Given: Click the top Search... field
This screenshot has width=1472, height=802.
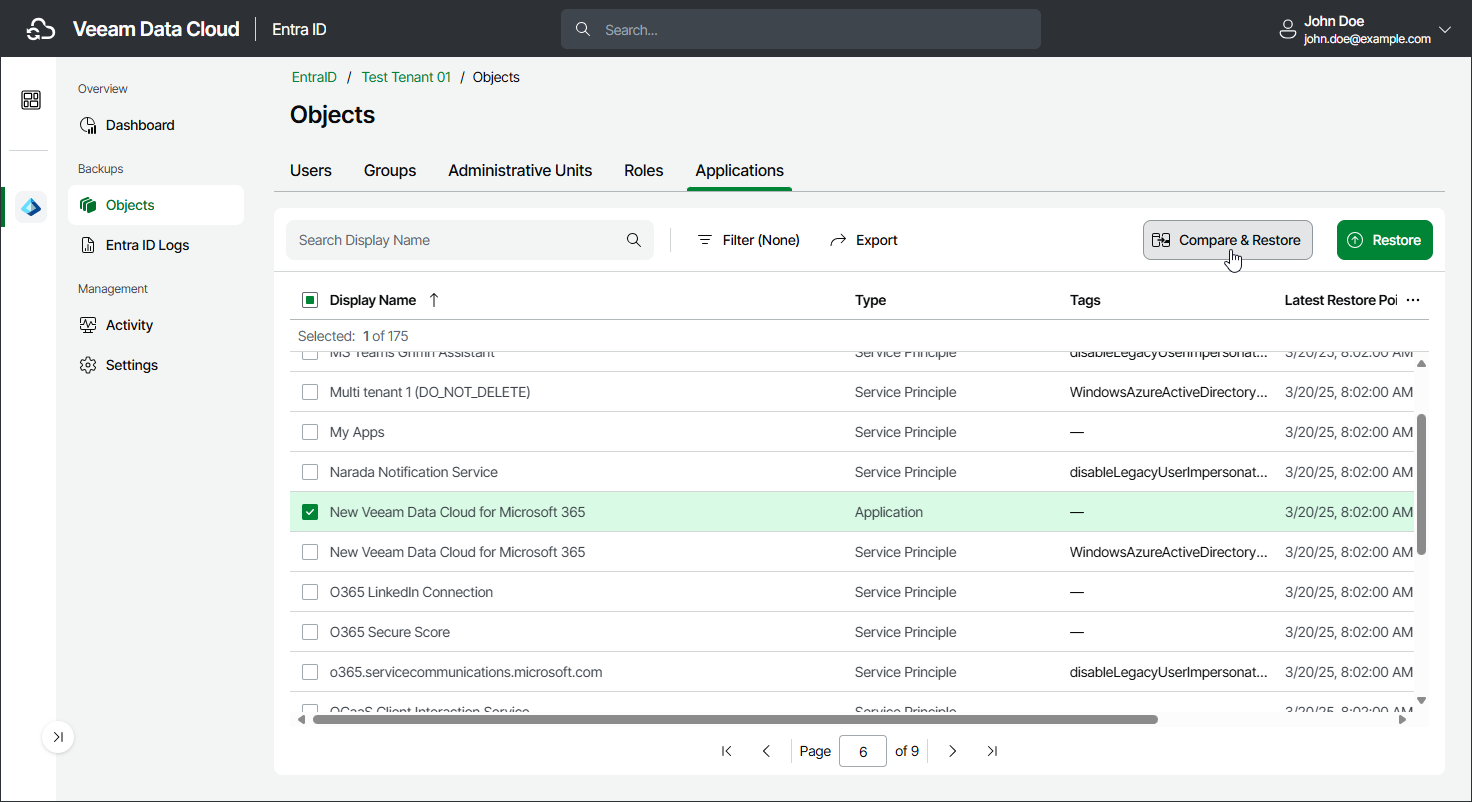Looking at the screenshot, I should point(801,30).
